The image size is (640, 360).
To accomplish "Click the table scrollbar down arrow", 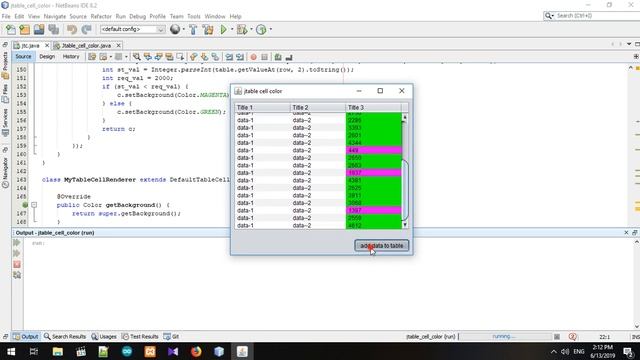I will pyautogui.click(x=405, y=225).
